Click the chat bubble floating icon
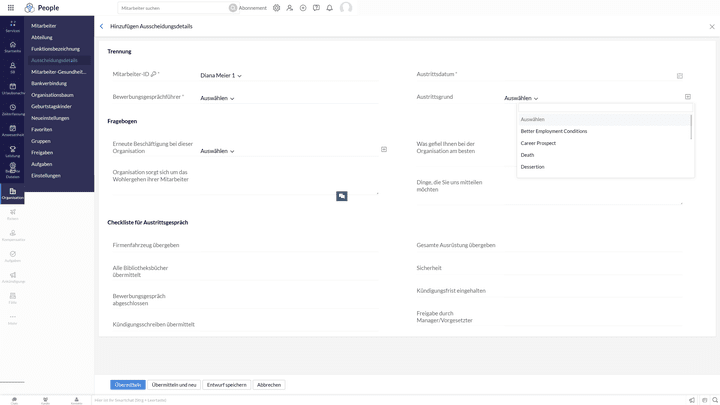 tap(341, 196)
